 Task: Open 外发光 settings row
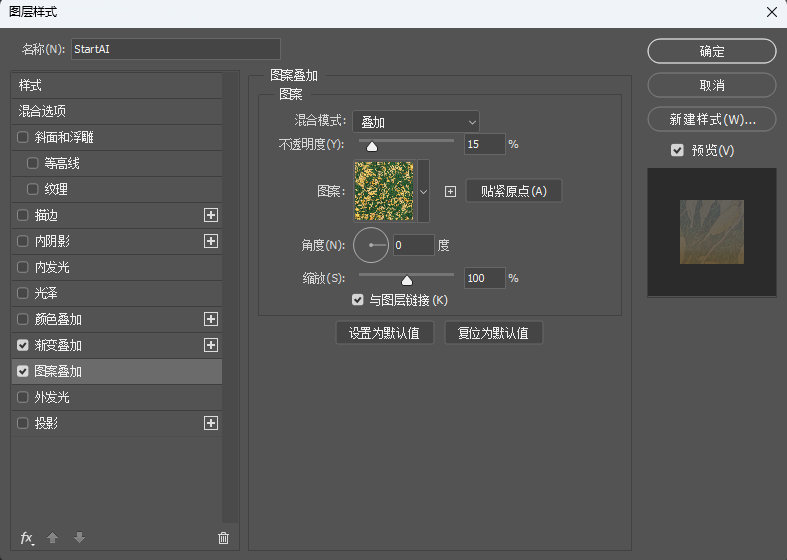(x=116, y=397)
